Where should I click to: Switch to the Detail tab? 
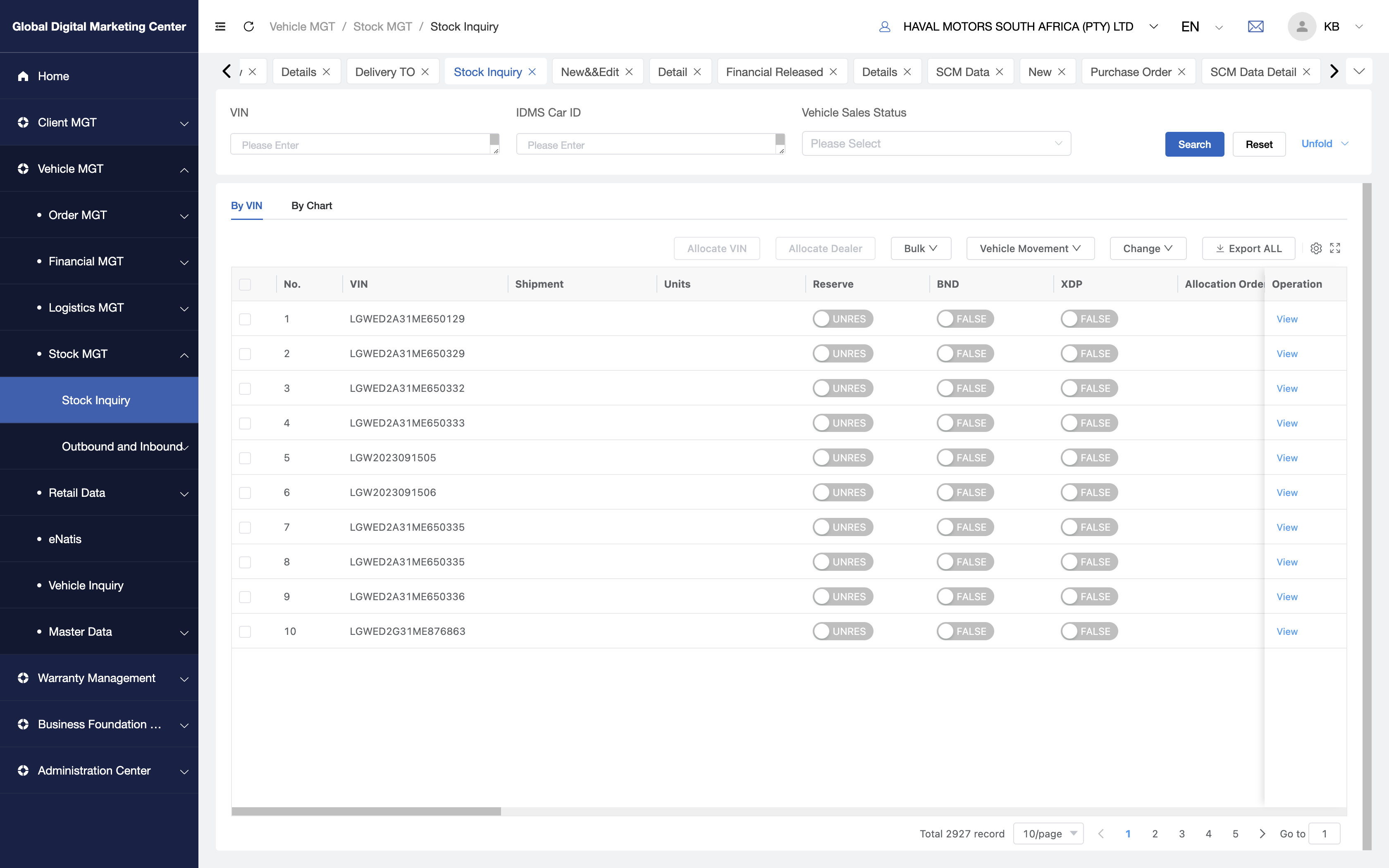(672, 72)
